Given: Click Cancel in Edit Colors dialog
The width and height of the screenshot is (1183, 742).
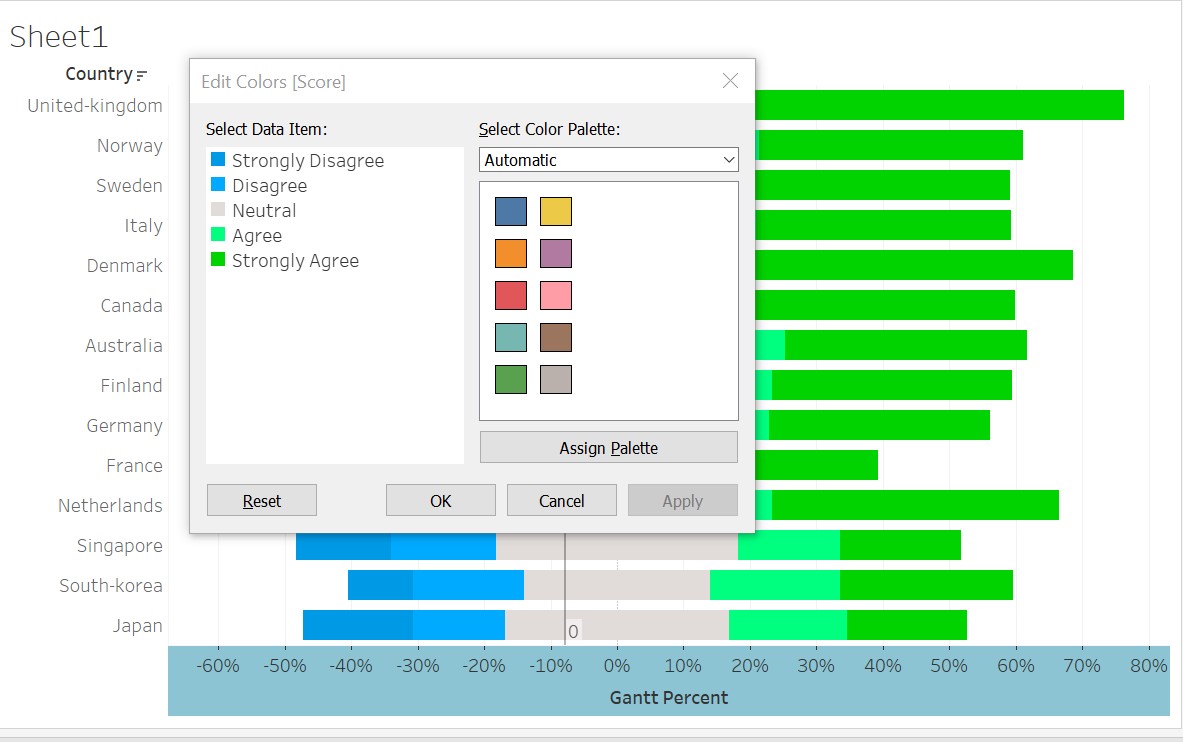Looking at the screenshot, I should [562, 501].
